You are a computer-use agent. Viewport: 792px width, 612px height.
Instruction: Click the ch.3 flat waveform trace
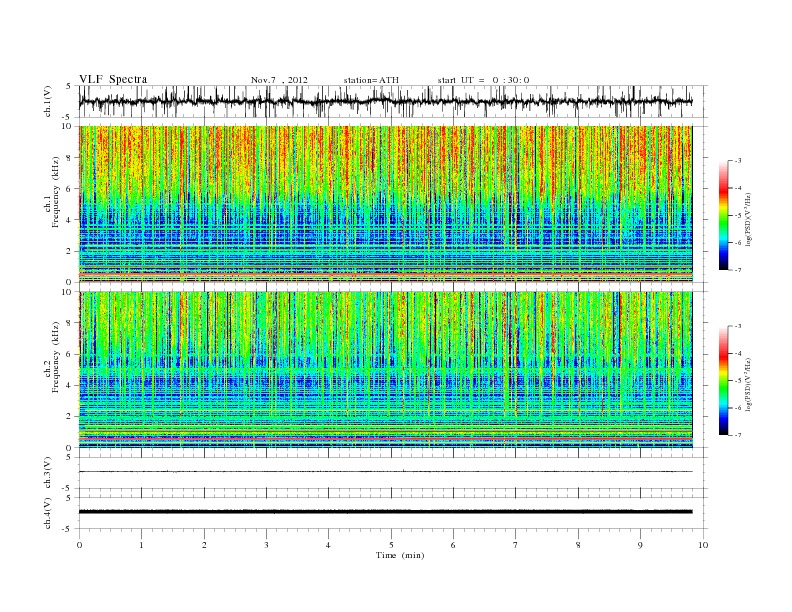[x=385, y=472]
